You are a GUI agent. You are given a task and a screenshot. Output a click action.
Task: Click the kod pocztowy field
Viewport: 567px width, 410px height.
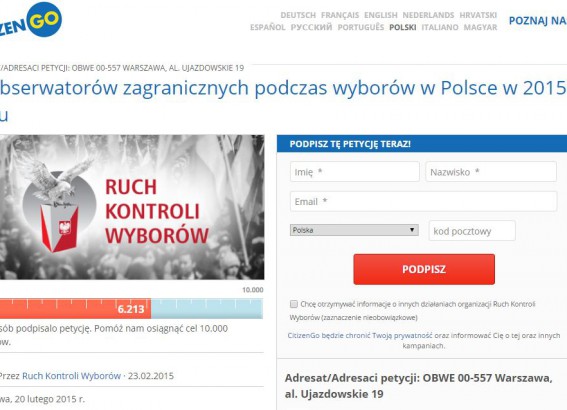pyautogui.click(x=472, y=231)
